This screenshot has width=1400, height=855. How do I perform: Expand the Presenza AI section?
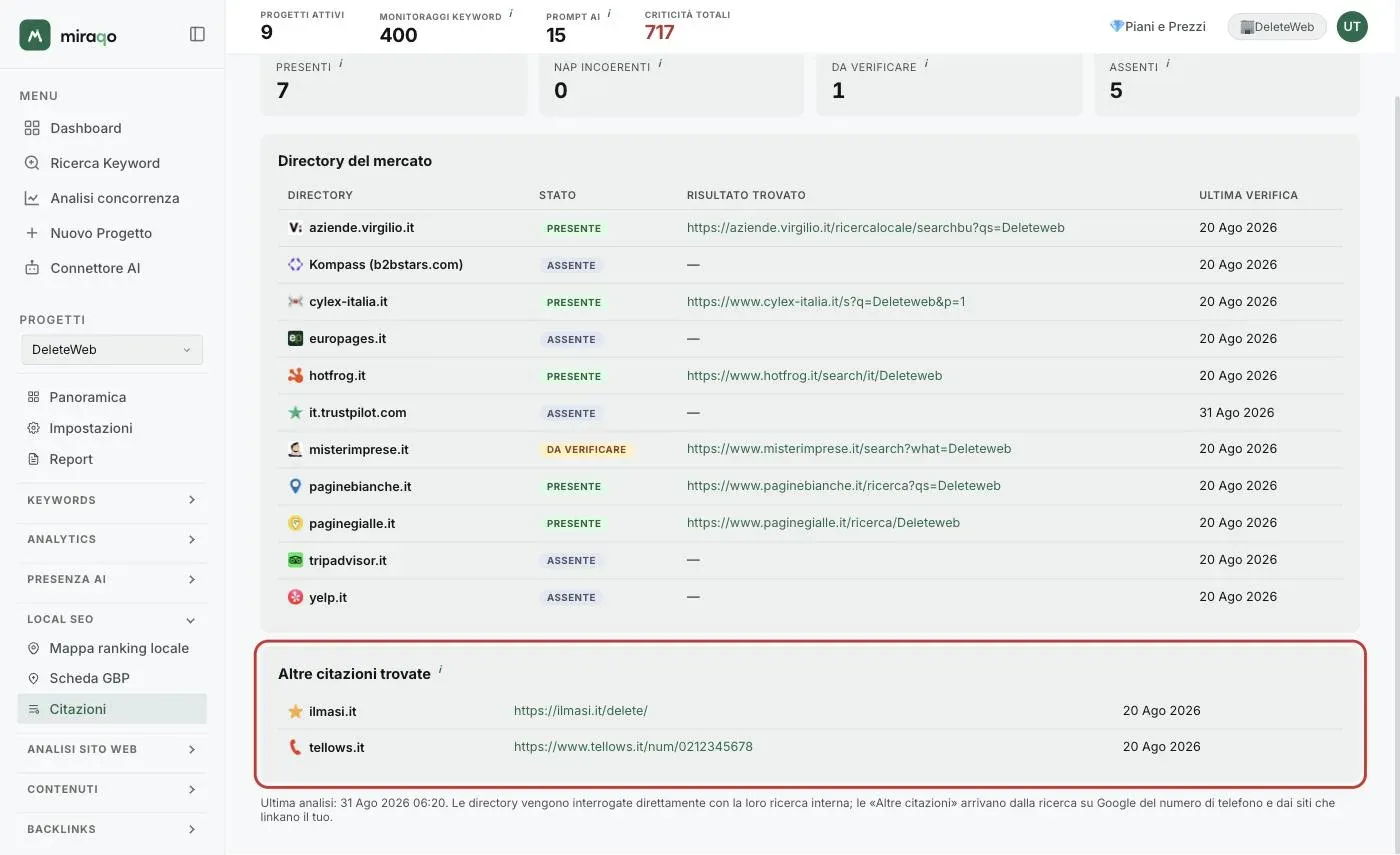[x=112, y=580]
